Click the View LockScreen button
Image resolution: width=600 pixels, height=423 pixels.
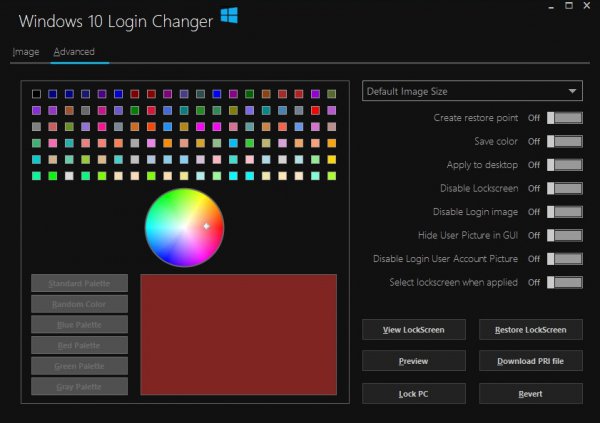pos(414,330)
